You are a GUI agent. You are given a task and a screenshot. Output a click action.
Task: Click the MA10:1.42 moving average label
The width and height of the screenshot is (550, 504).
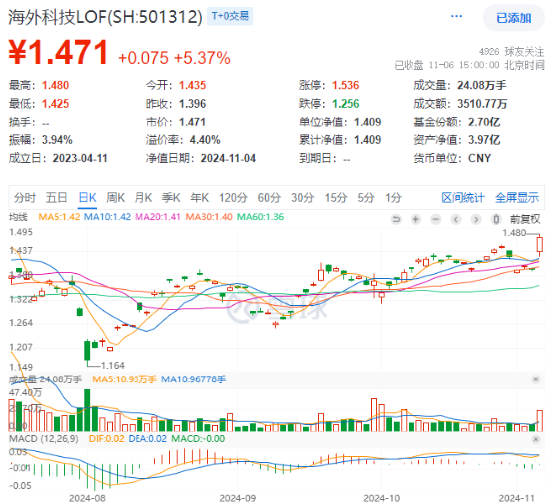tap(107, 217)
